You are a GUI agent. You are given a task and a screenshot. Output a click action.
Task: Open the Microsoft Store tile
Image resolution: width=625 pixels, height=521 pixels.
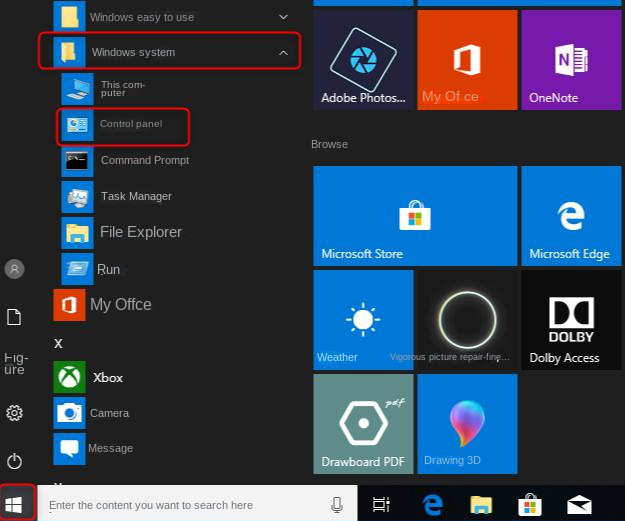point(415,216)
